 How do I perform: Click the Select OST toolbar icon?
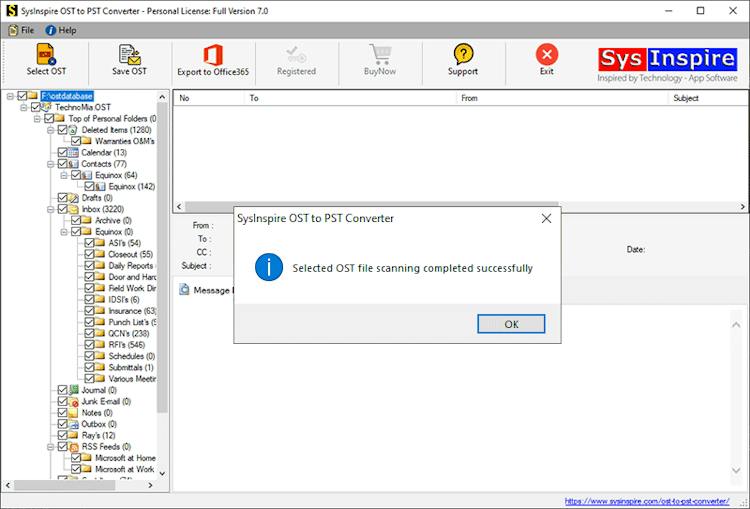(x=46, y=54)
